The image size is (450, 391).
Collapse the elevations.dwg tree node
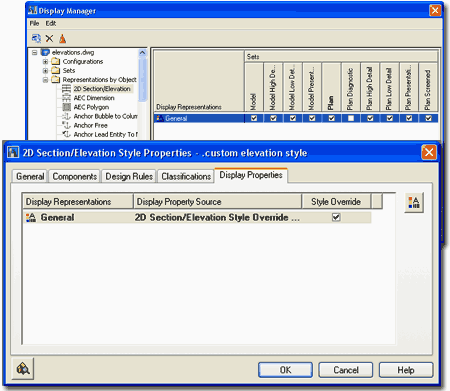tap(35, 52)
